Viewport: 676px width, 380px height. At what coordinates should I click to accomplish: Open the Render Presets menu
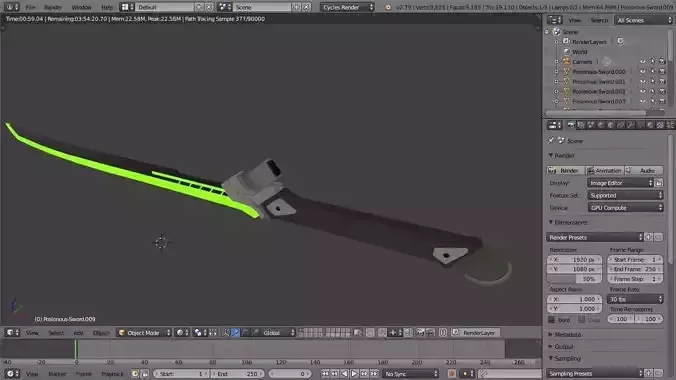[595, 237]
